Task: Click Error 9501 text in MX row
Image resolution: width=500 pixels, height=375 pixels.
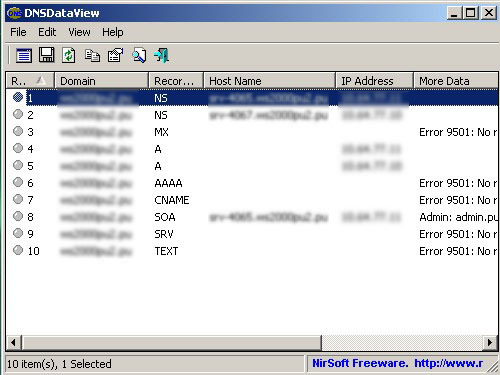Action: 458,132
